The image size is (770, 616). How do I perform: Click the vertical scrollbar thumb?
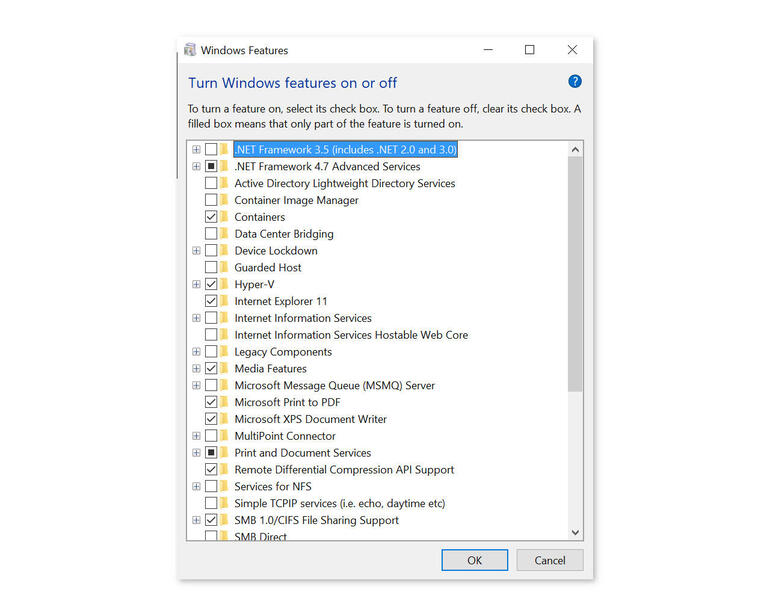(x=576, y=274)
